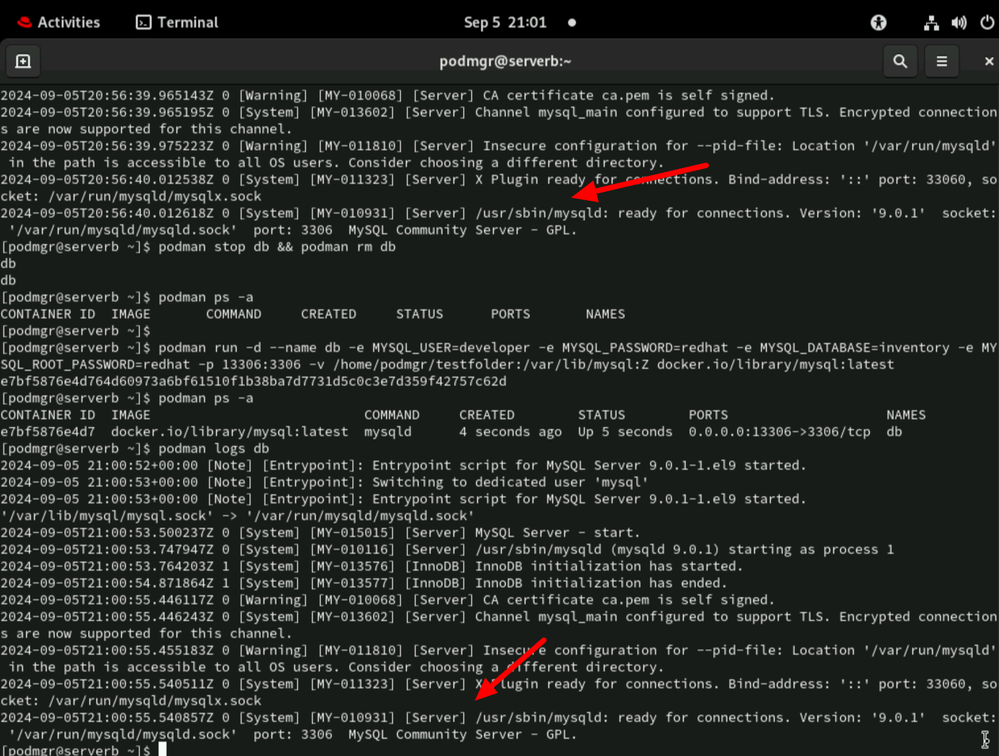Click the 'podman logs db' command line
This screenshot has width=999, height=756.
(x=212, y=448)
